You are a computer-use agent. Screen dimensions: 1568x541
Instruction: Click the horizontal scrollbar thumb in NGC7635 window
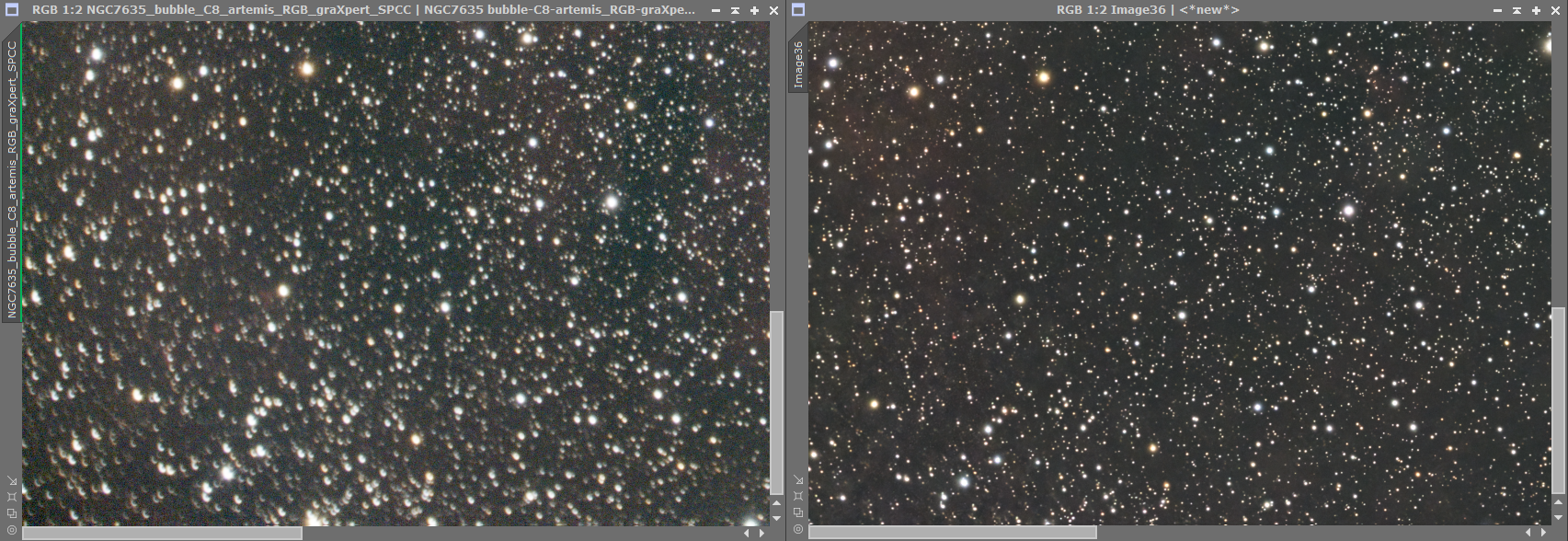162,533
